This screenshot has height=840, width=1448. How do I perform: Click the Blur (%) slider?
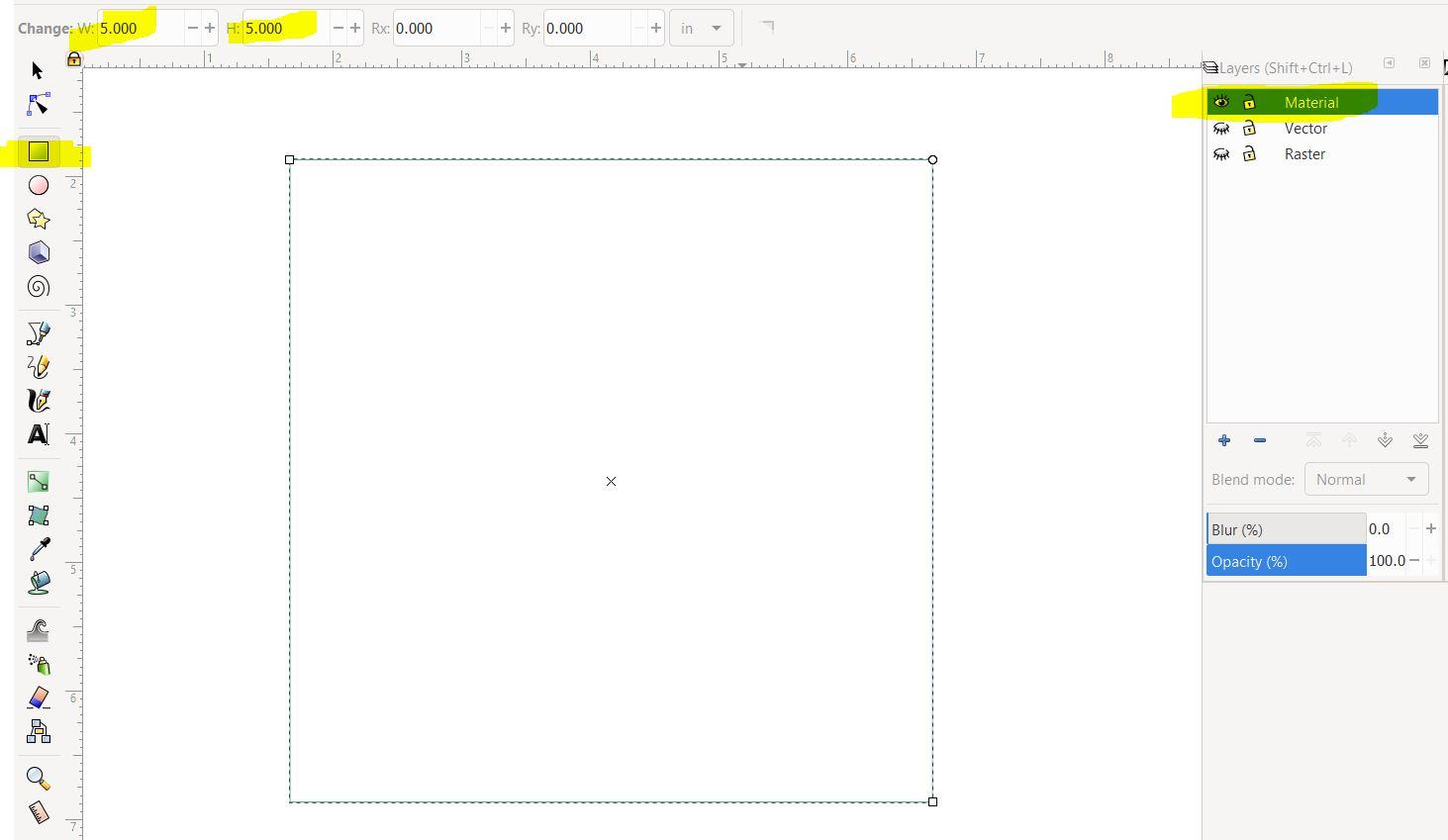click(1287, 529)
